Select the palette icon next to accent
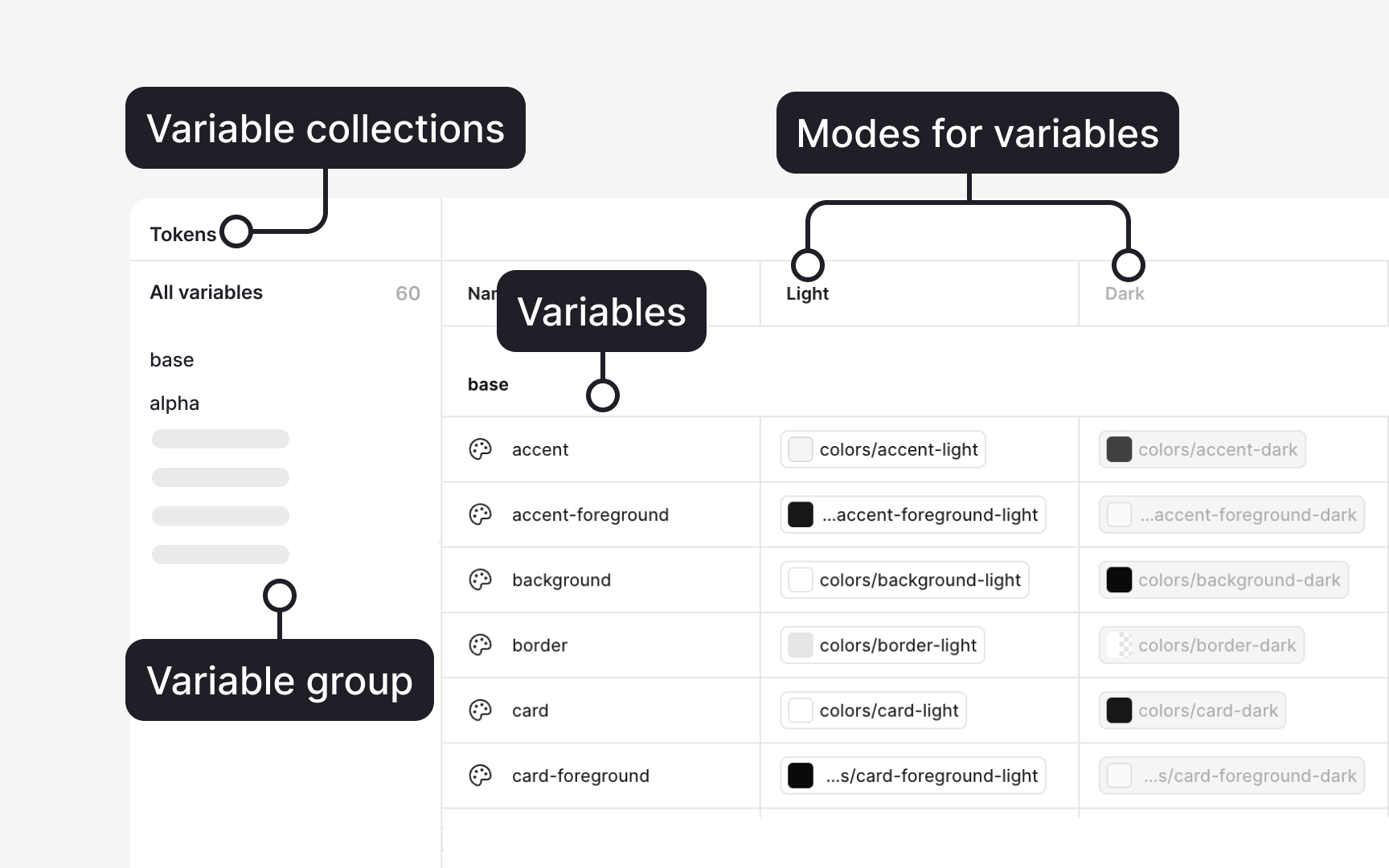This screenshot has width=1389, height=868. click(481, 449)
